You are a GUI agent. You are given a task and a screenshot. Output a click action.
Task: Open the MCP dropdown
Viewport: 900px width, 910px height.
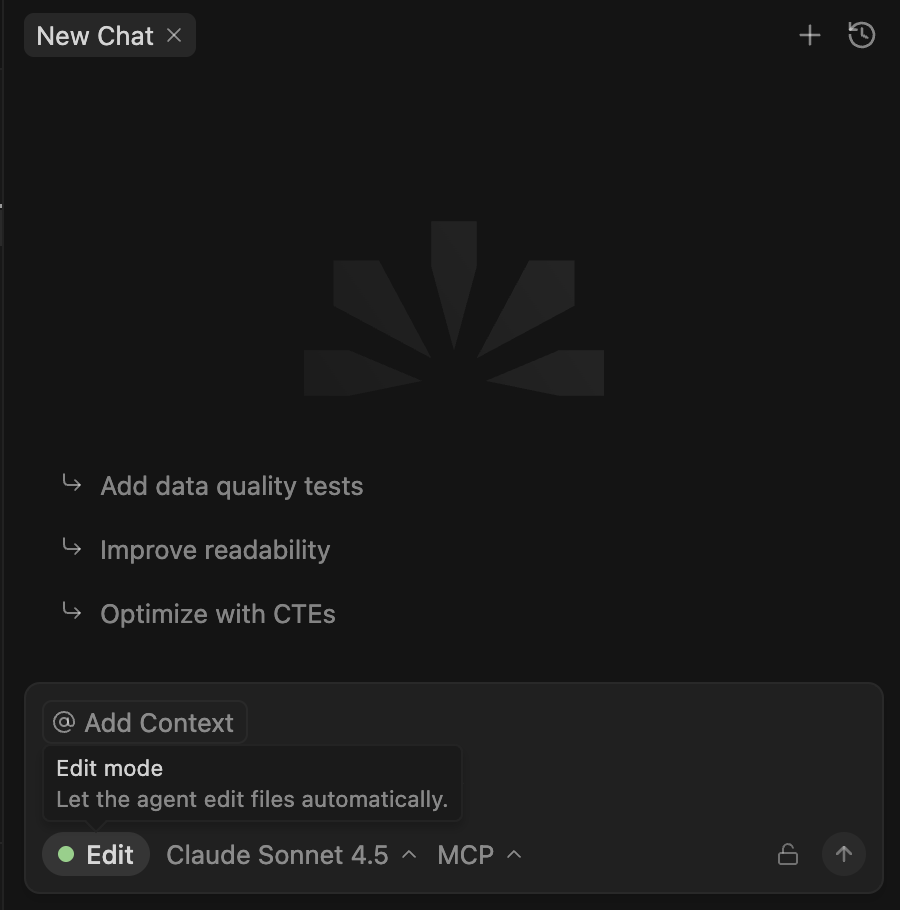[478, 855]
